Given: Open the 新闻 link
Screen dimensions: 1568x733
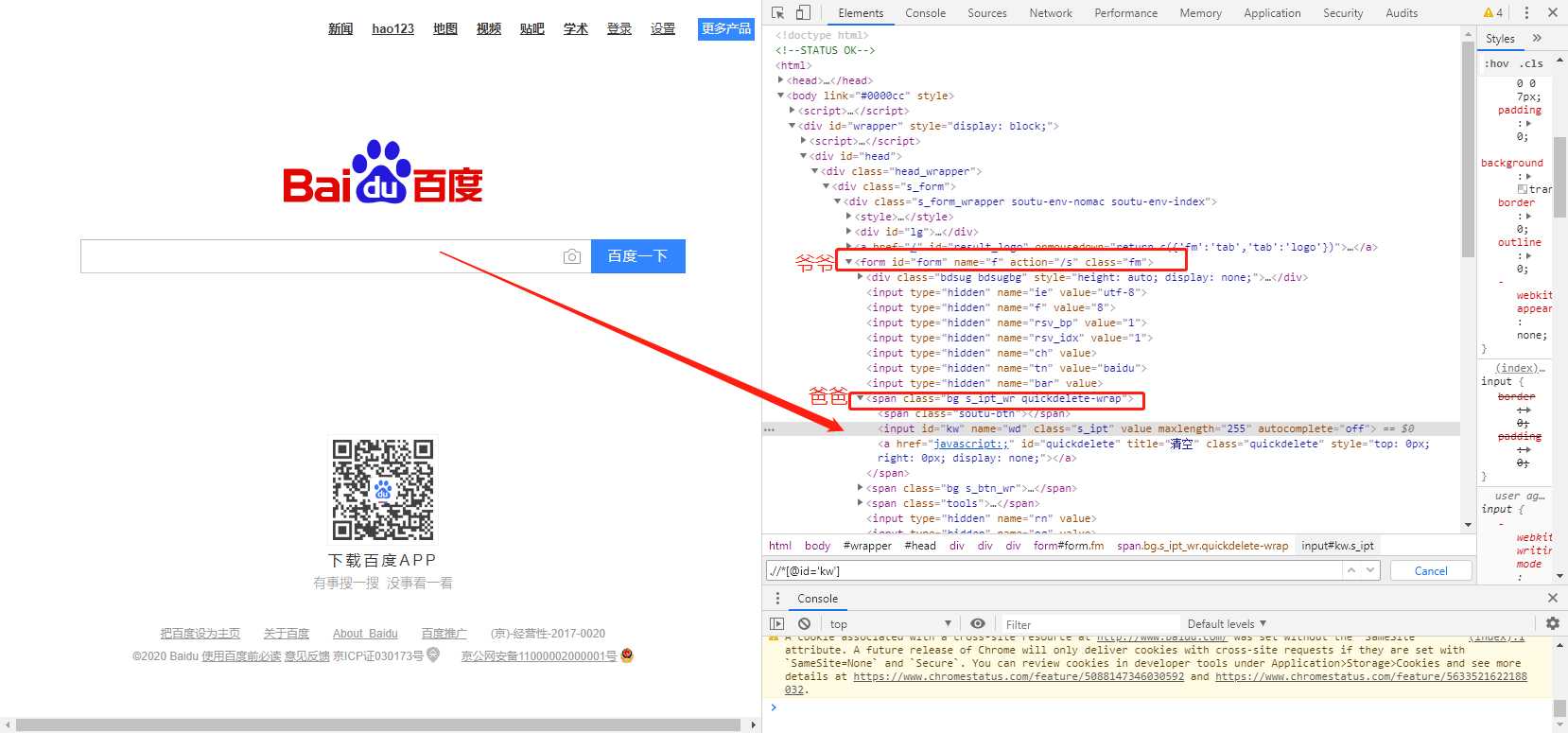Looking at the screenshot, I should (x=340, y=29).
